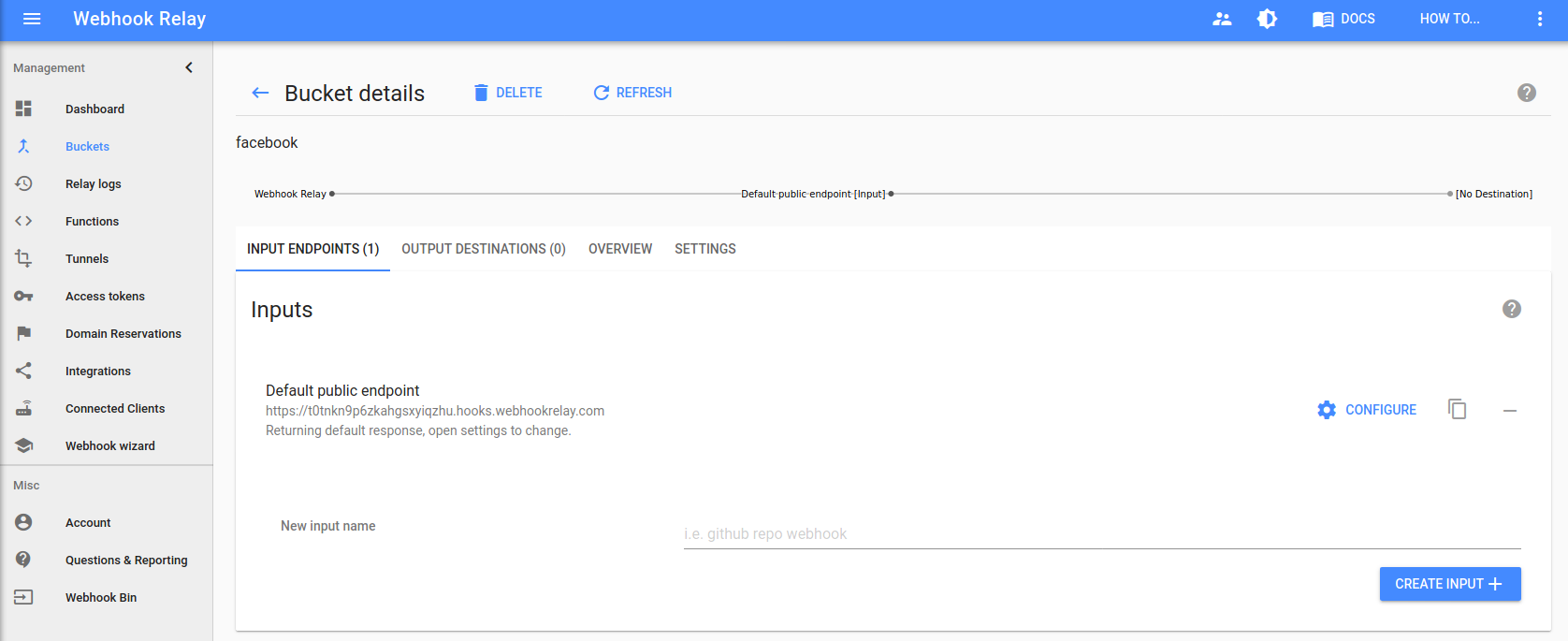Remove the default endpoint with minus icon

1510,411
